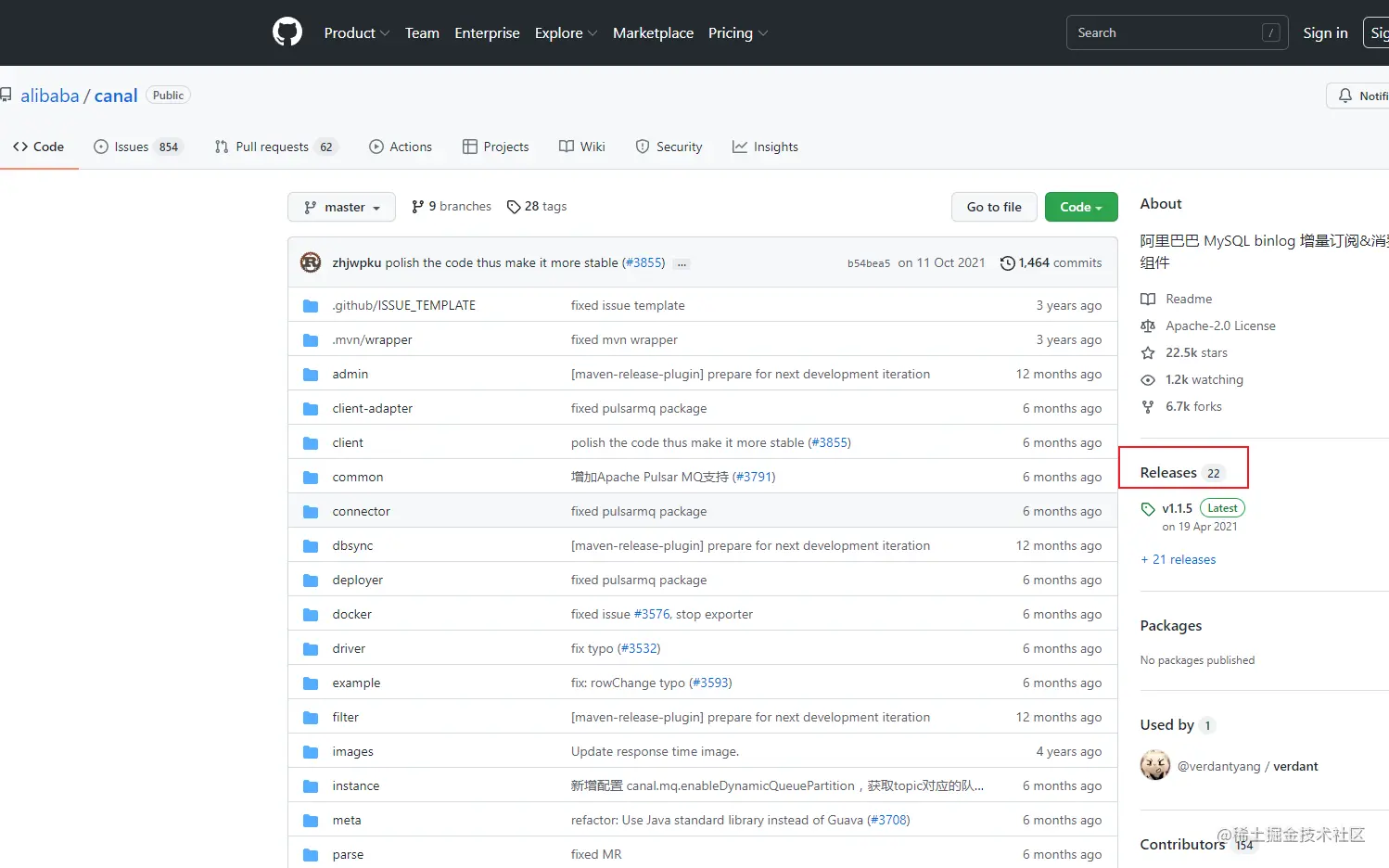Click the meta folder icon

point(311,821)
